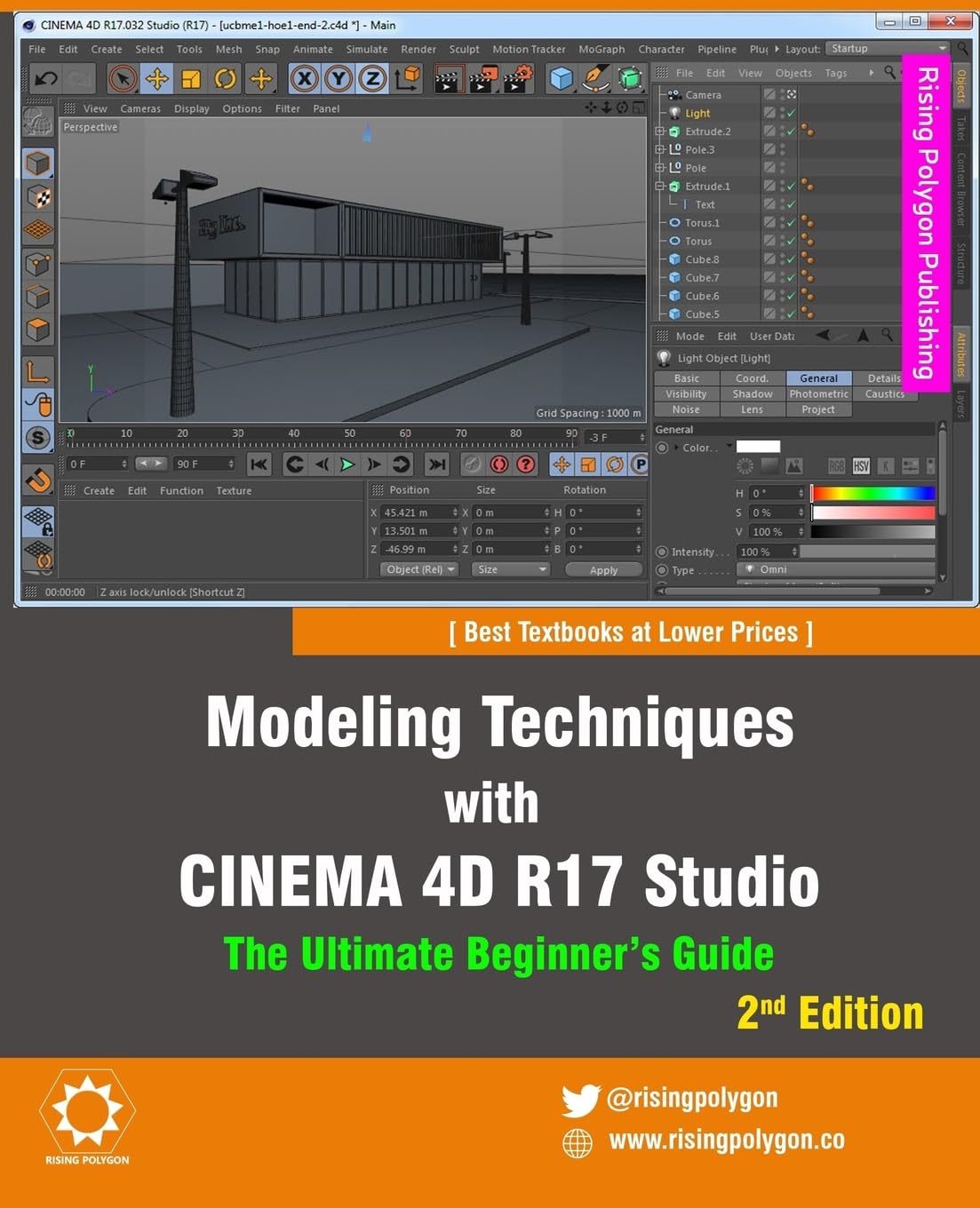
Task: Collapse the Extrude.1 object tree
Action: point(660,187)
